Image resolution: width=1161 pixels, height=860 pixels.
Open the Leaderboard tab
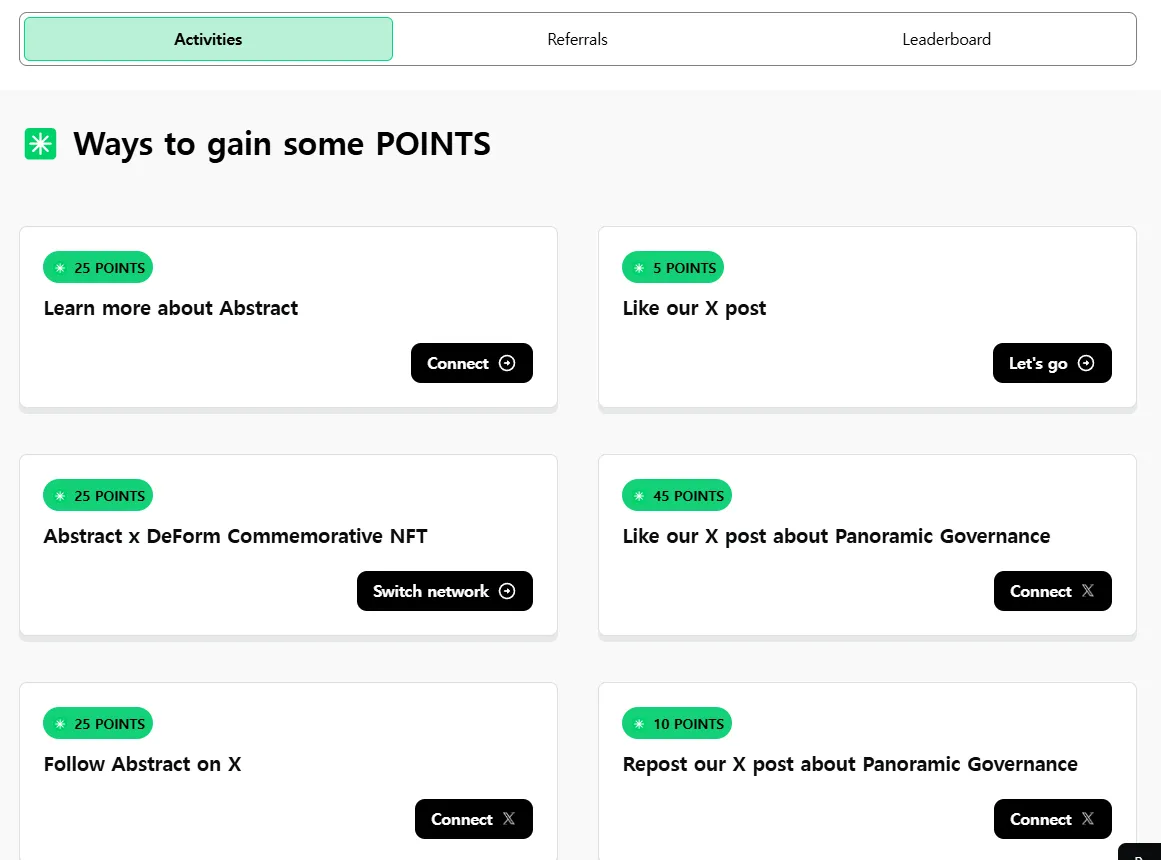coord(946,39)
